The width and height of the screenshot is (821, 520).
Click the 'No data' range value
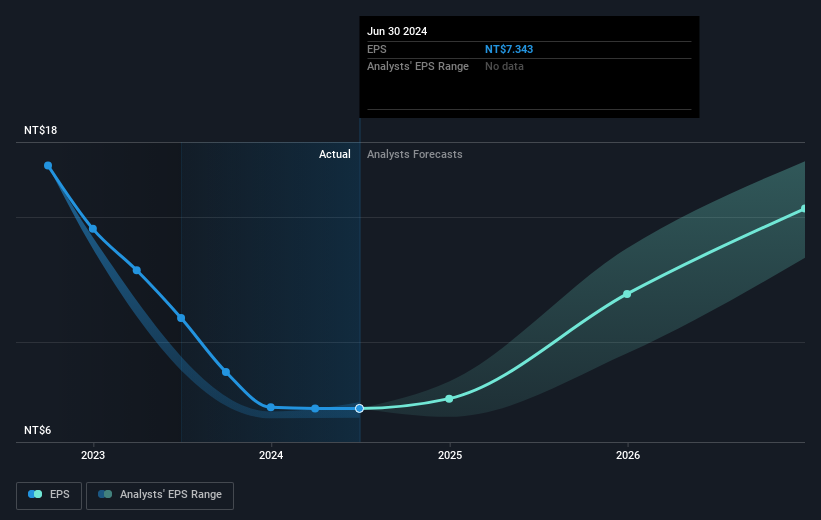(x=504, y=67)
